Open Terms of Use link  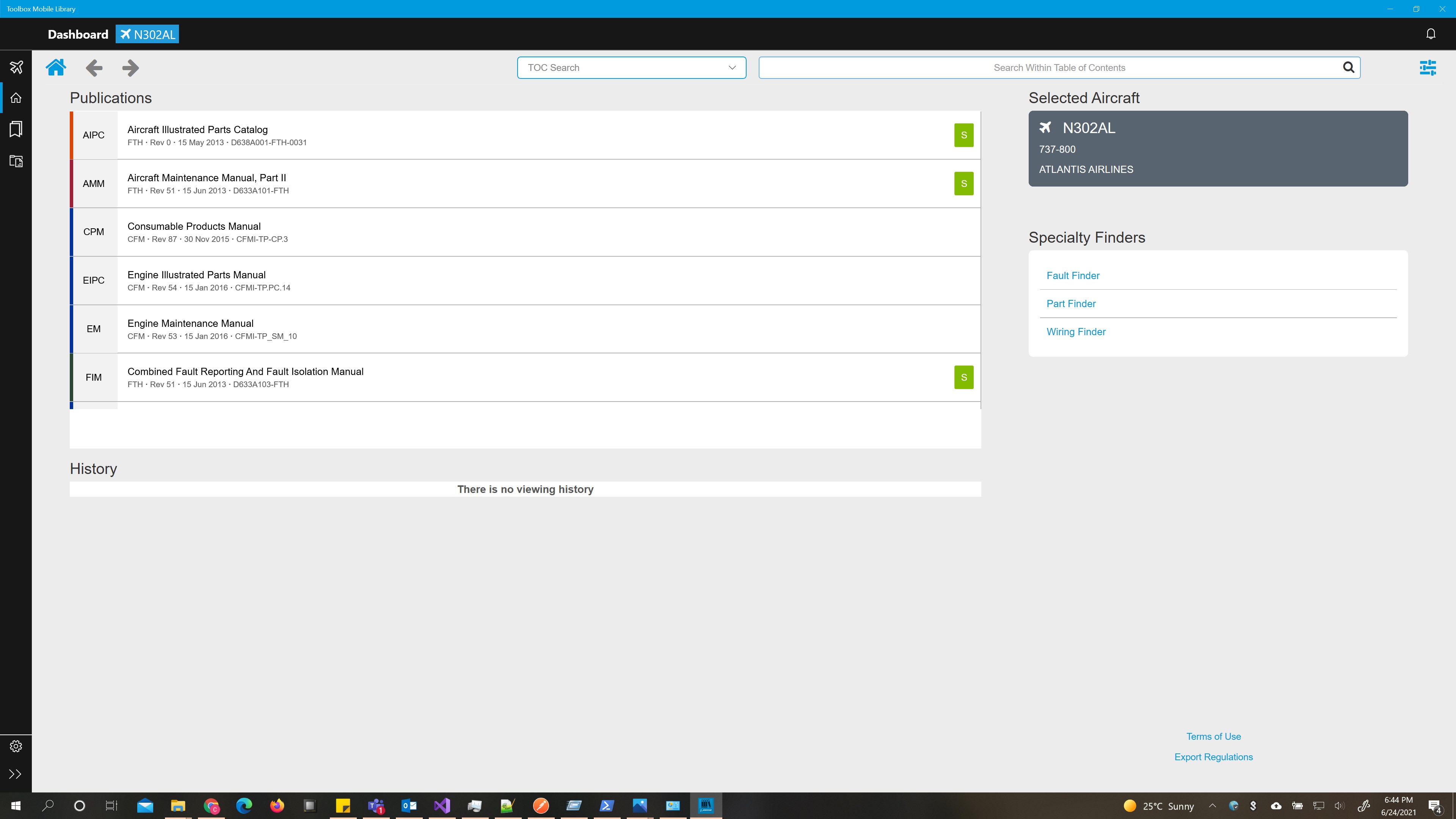(1213, 736)
